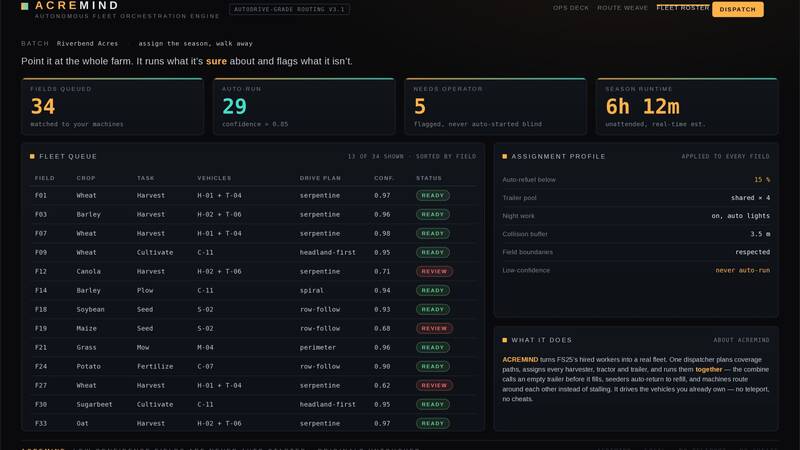Open the Needs Operator 5 card
This screenshot has height=450, width=800.
tap(495, 106)
